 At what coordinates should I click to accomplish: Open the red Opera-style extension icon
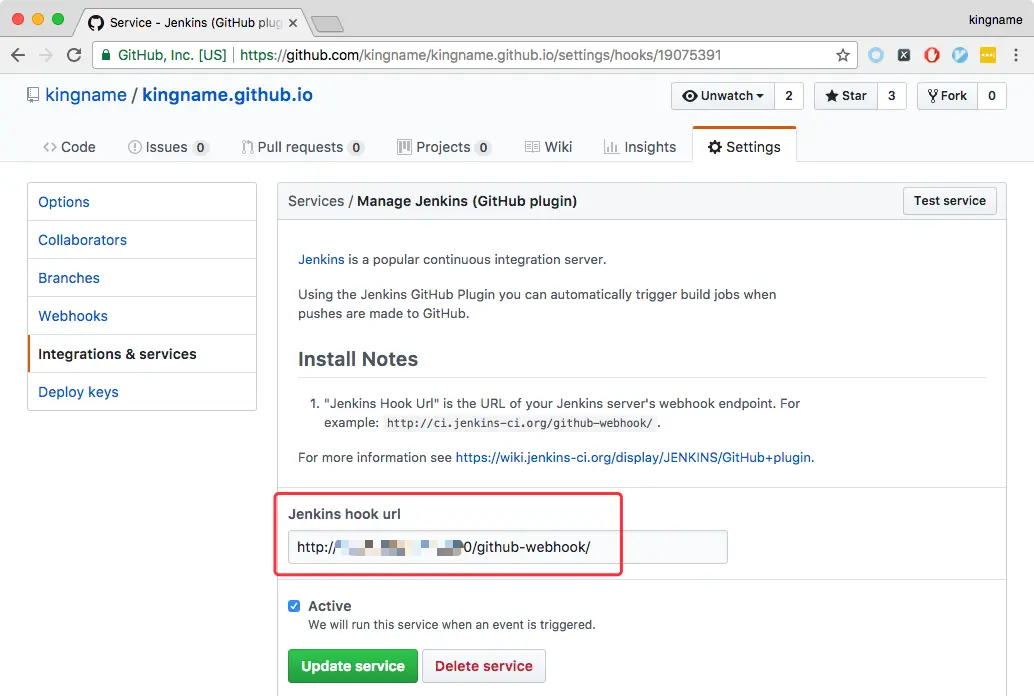pos(932,55)
